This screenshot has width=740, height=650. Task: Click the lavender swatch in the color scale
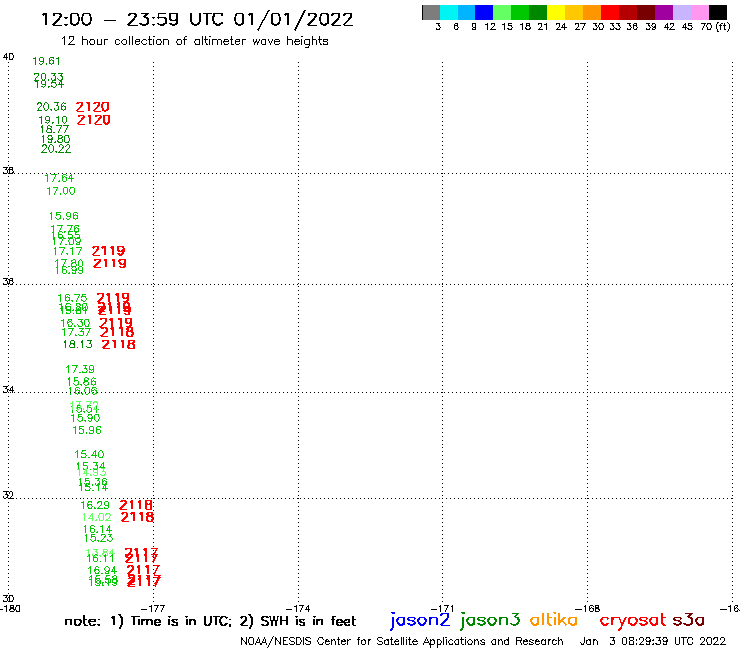pos(681,12)
